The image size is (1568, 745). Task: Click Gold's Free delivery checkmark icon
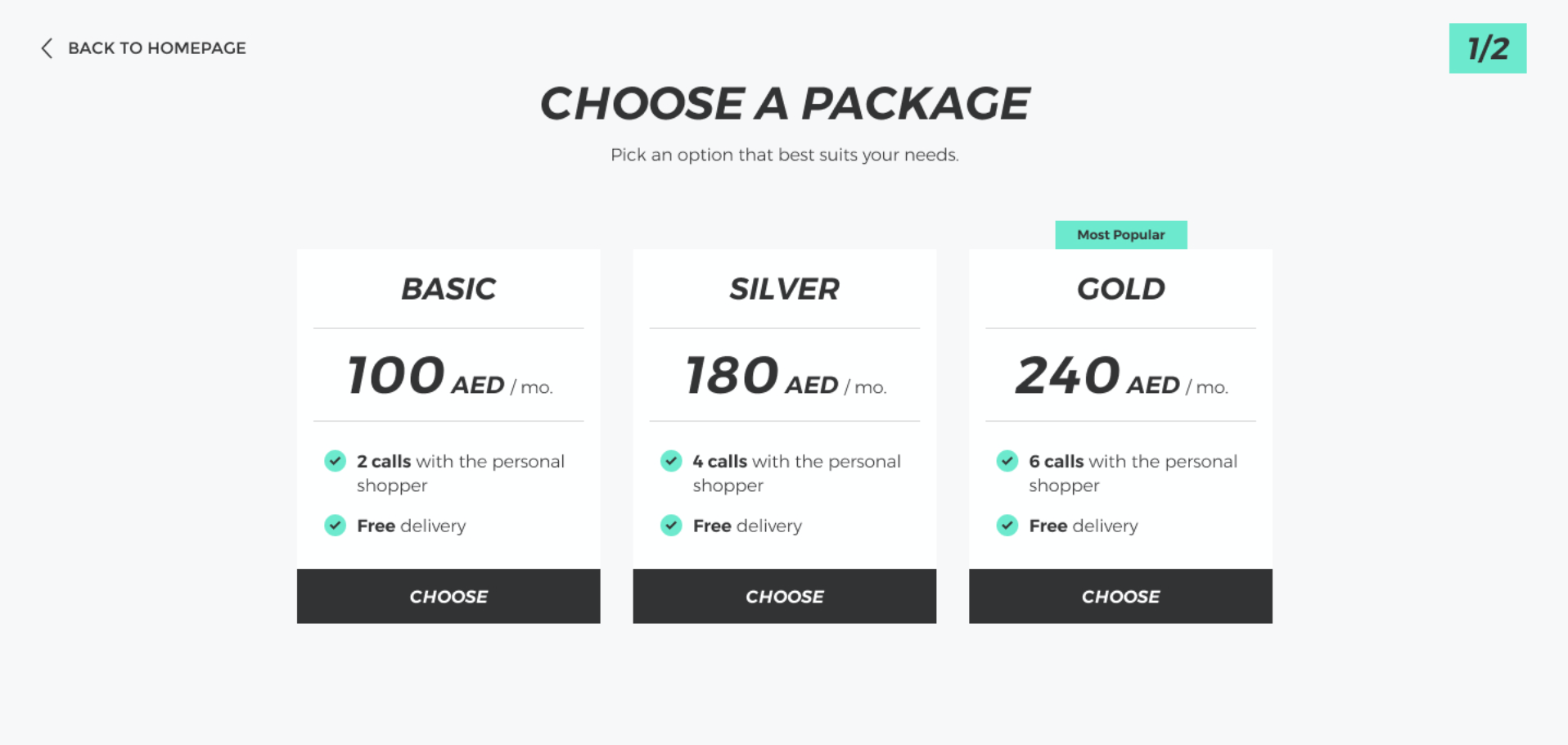(x=1007, y=525)
